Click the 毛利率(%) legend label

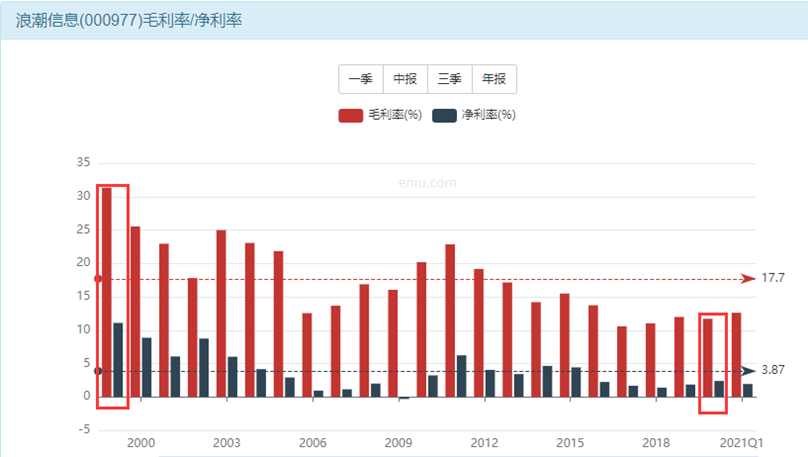[x=395, y=115]
